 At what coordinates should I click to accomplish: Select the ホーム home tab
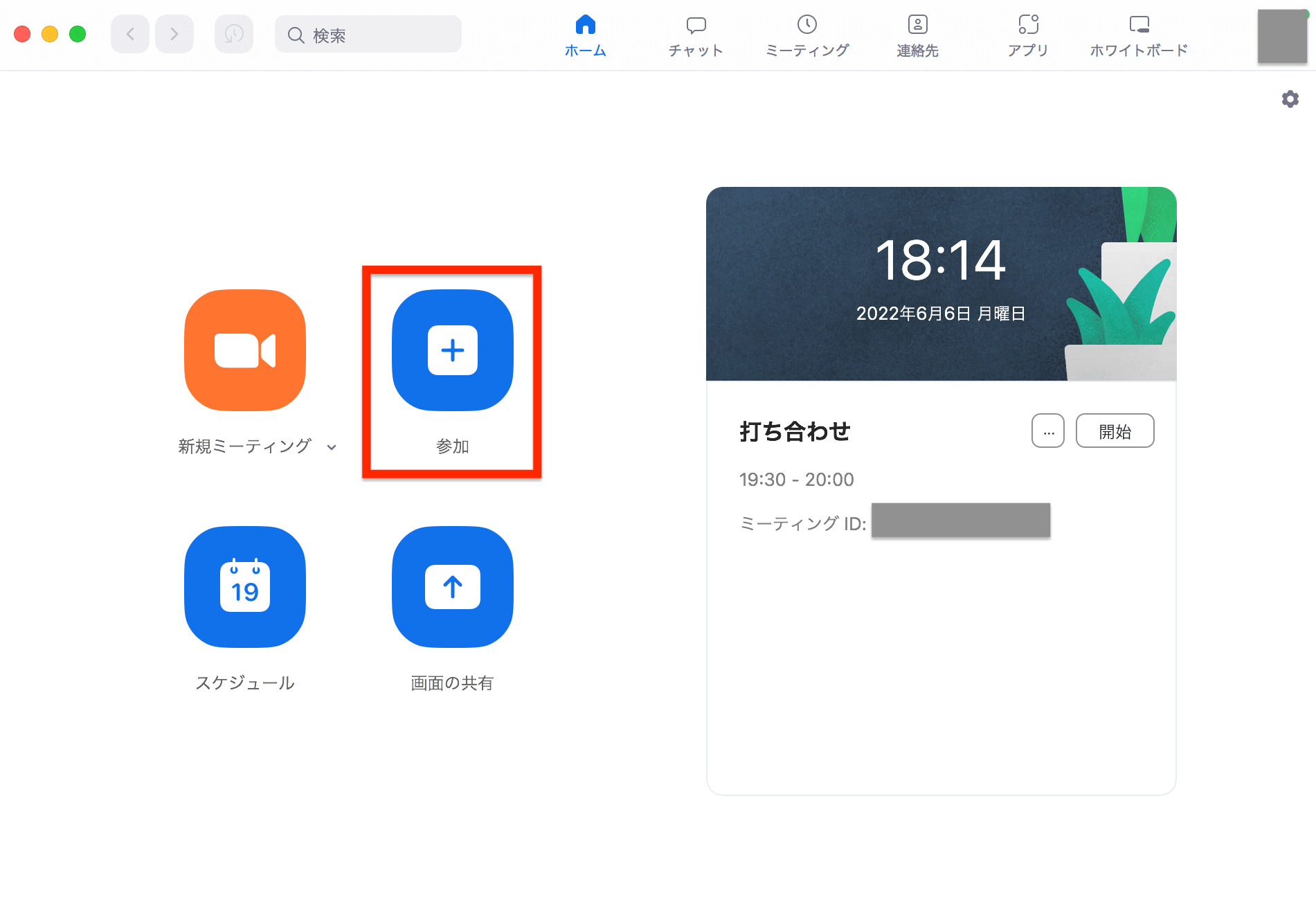586,35
